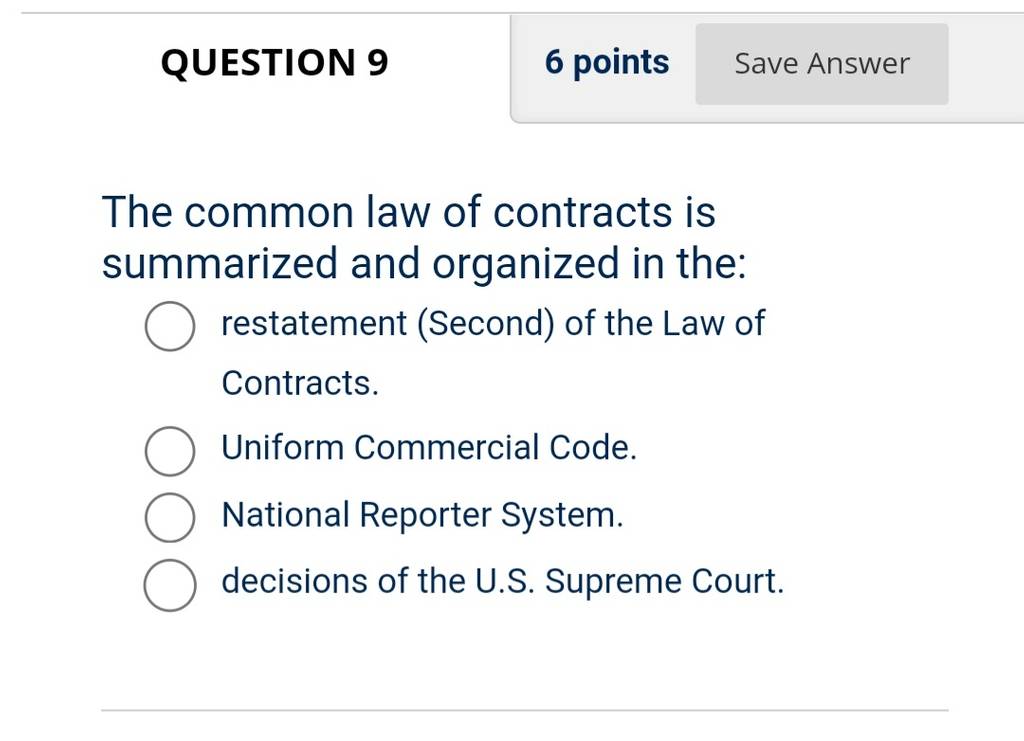Pick the National Reporter System radio option
Viewport: 1024px width, 741px height.
170,518
